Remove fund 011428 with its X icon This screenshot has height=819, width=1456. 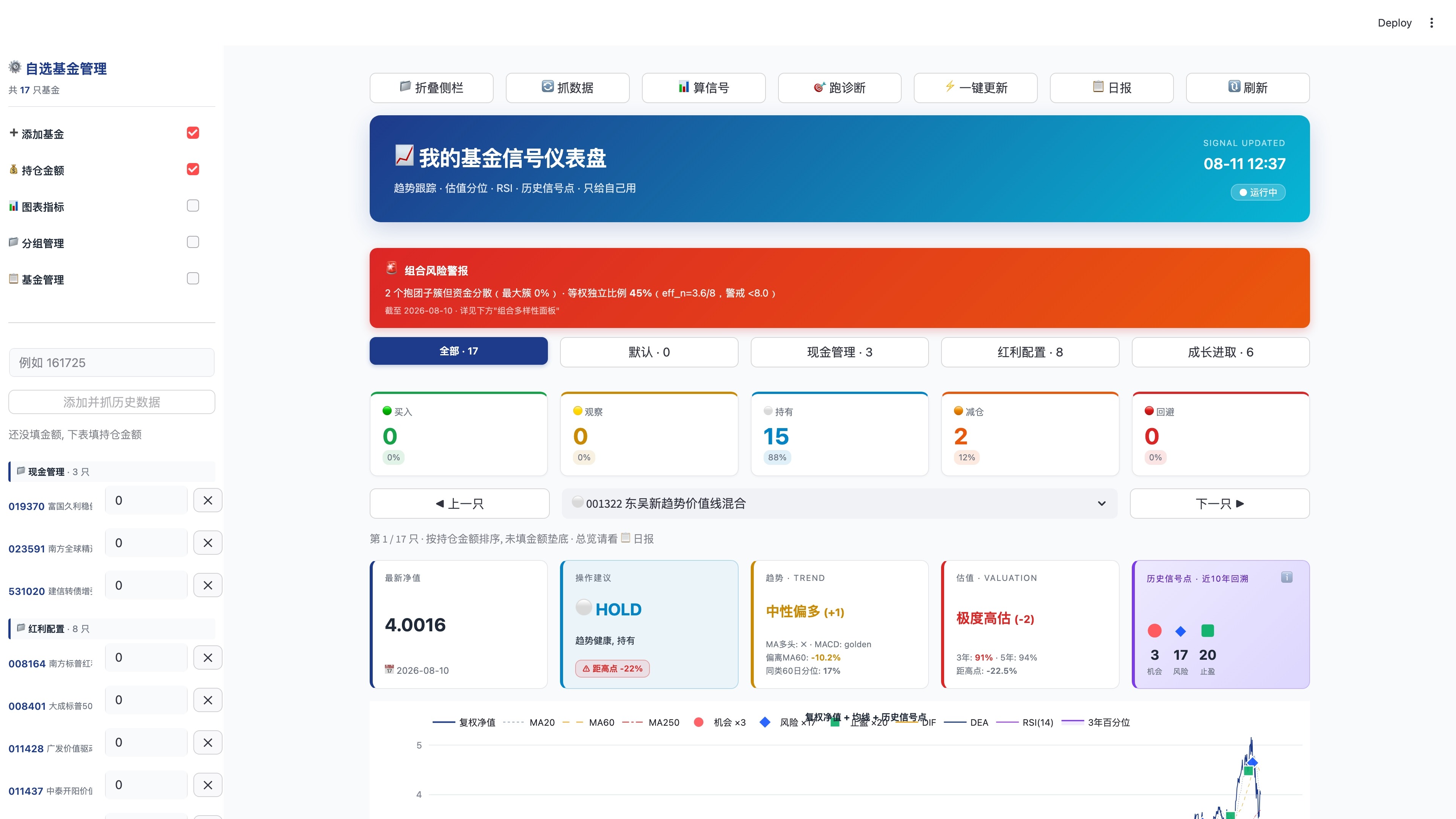[208, 742]
